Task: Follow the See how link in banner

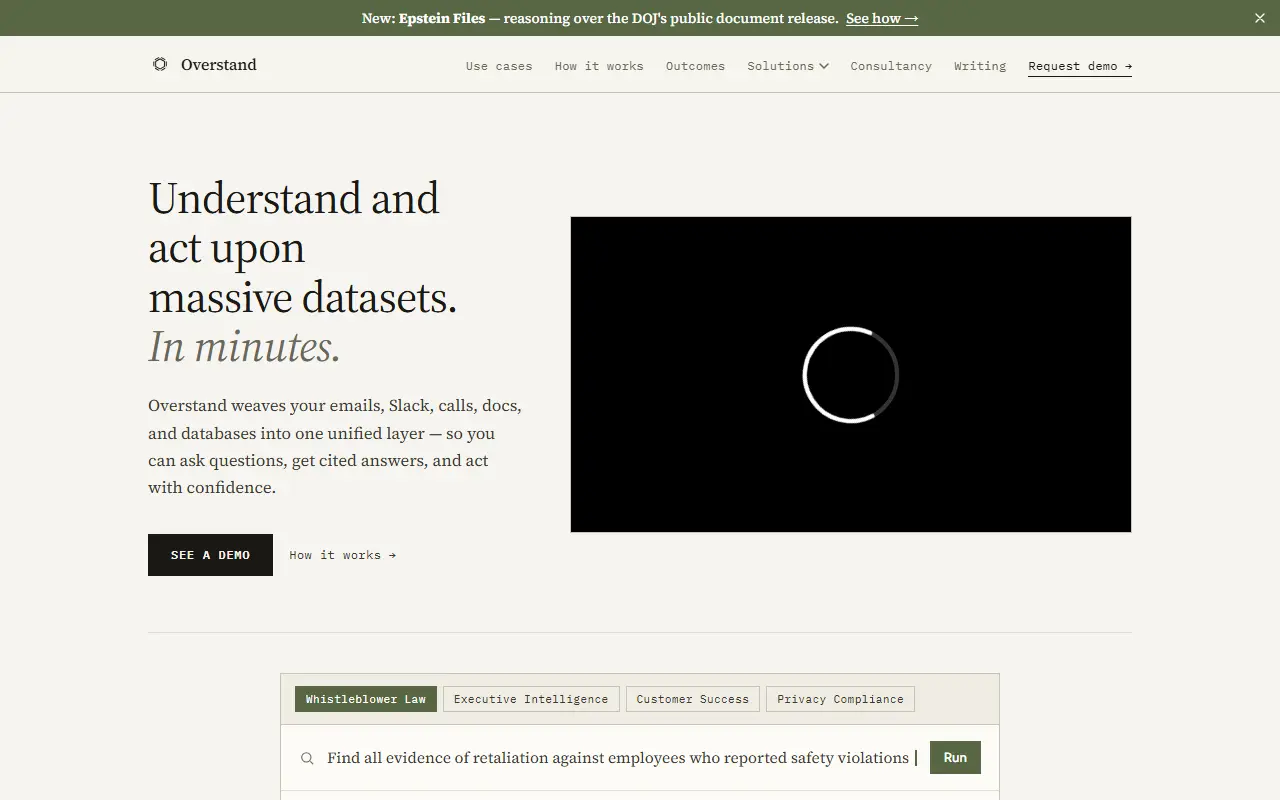Action: (x=882, y=18)
